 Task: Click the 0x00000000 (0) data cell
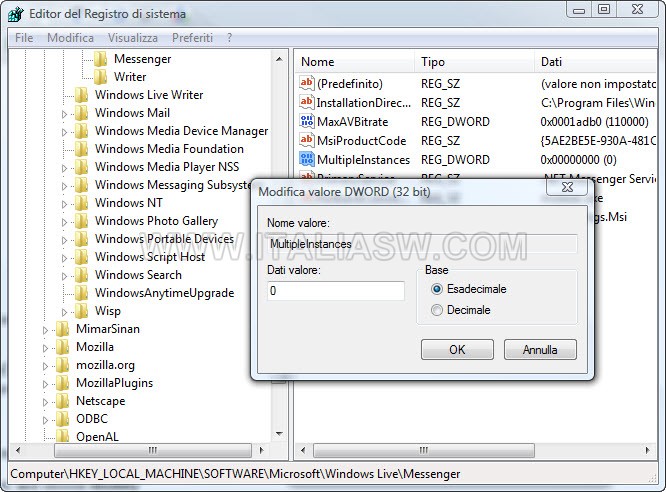578,160
